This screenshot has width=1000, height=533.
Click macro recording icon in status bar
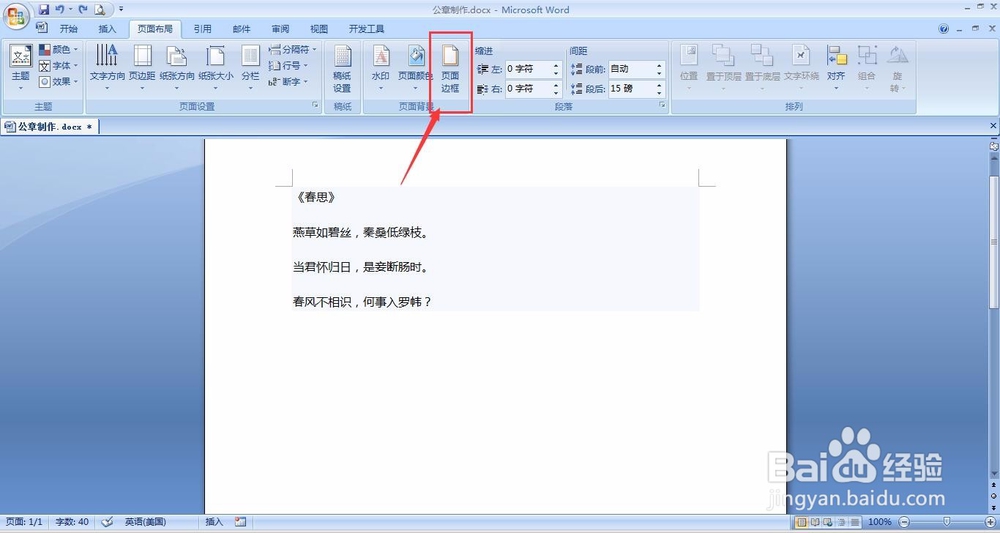[240, 522]
